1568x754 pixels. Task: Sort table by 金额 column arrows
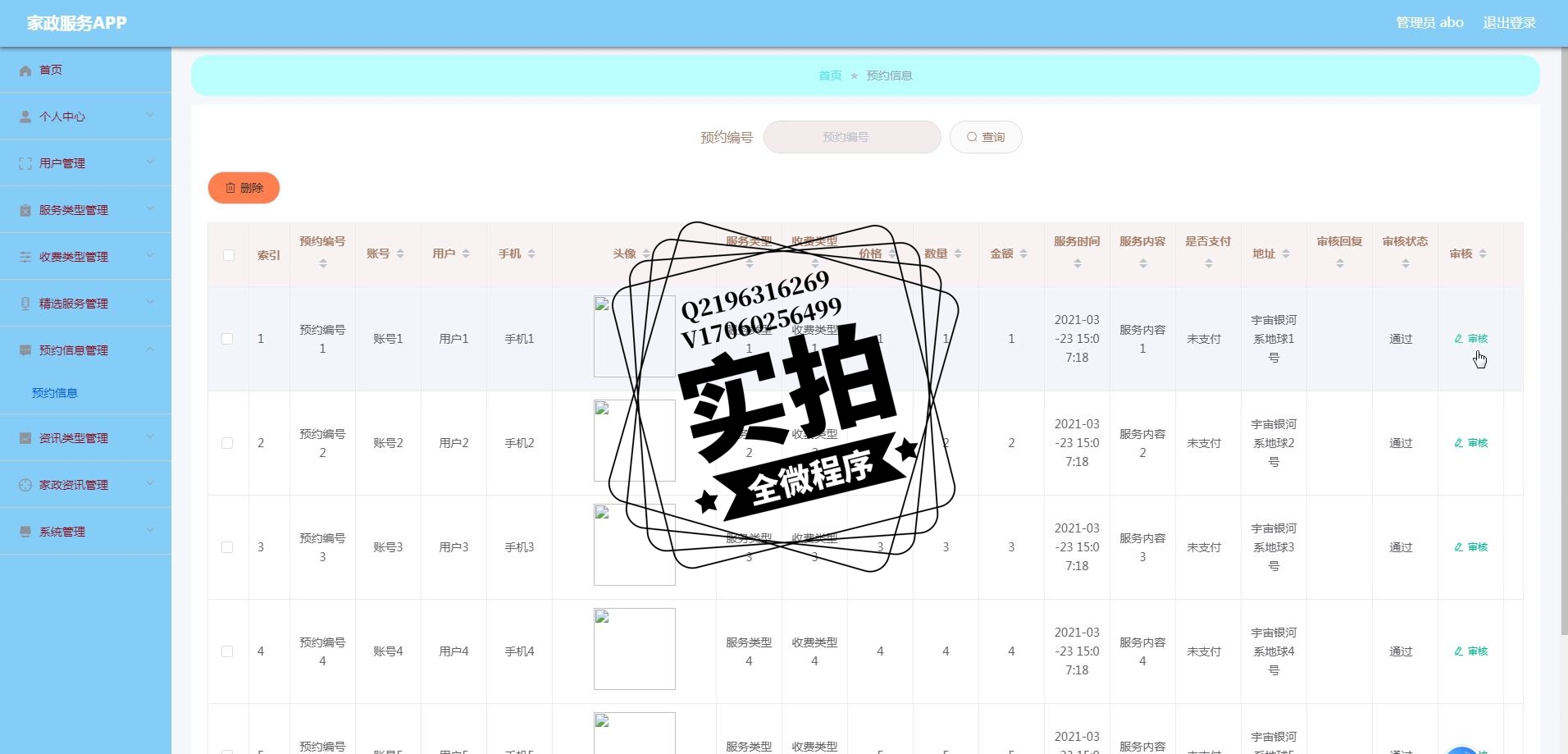coord(1023,254)
